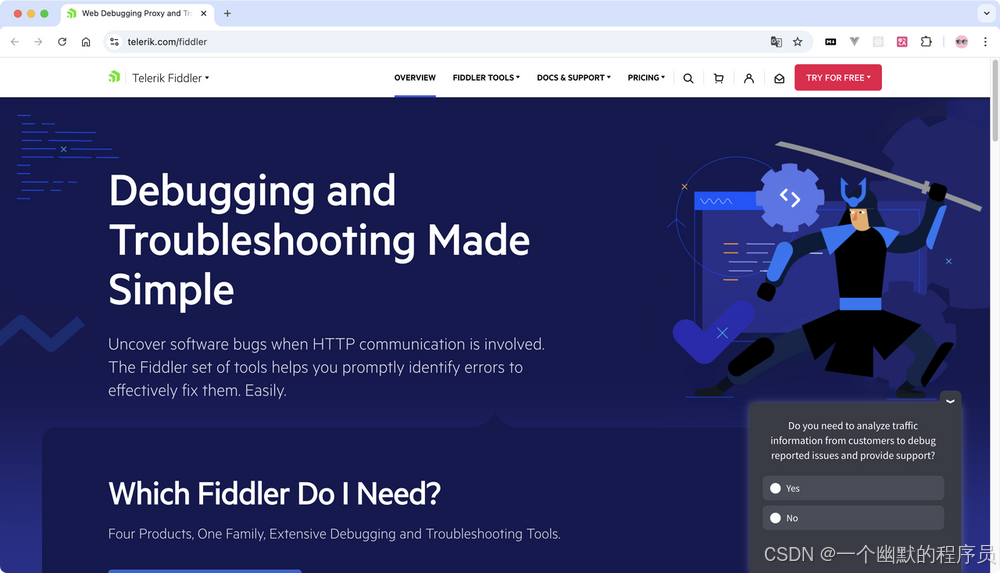This screenshot has width=1000, height=573.
Task: Open the shopping cart icon
Action: pyautogui.click(x=719, y=78)
